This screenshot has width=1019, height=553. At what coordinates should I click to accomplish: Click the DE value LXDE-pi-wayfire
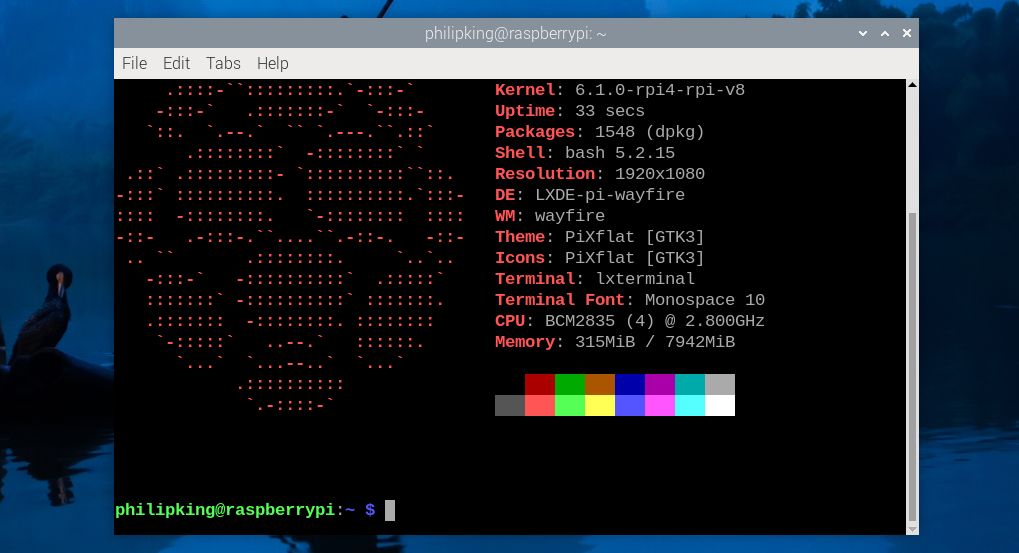point(610,195)
